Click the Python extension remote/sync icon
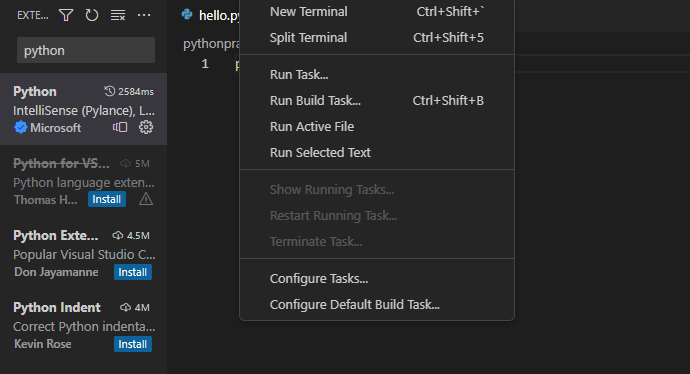This screenshot has height=374, width=690. coord(120,128)
